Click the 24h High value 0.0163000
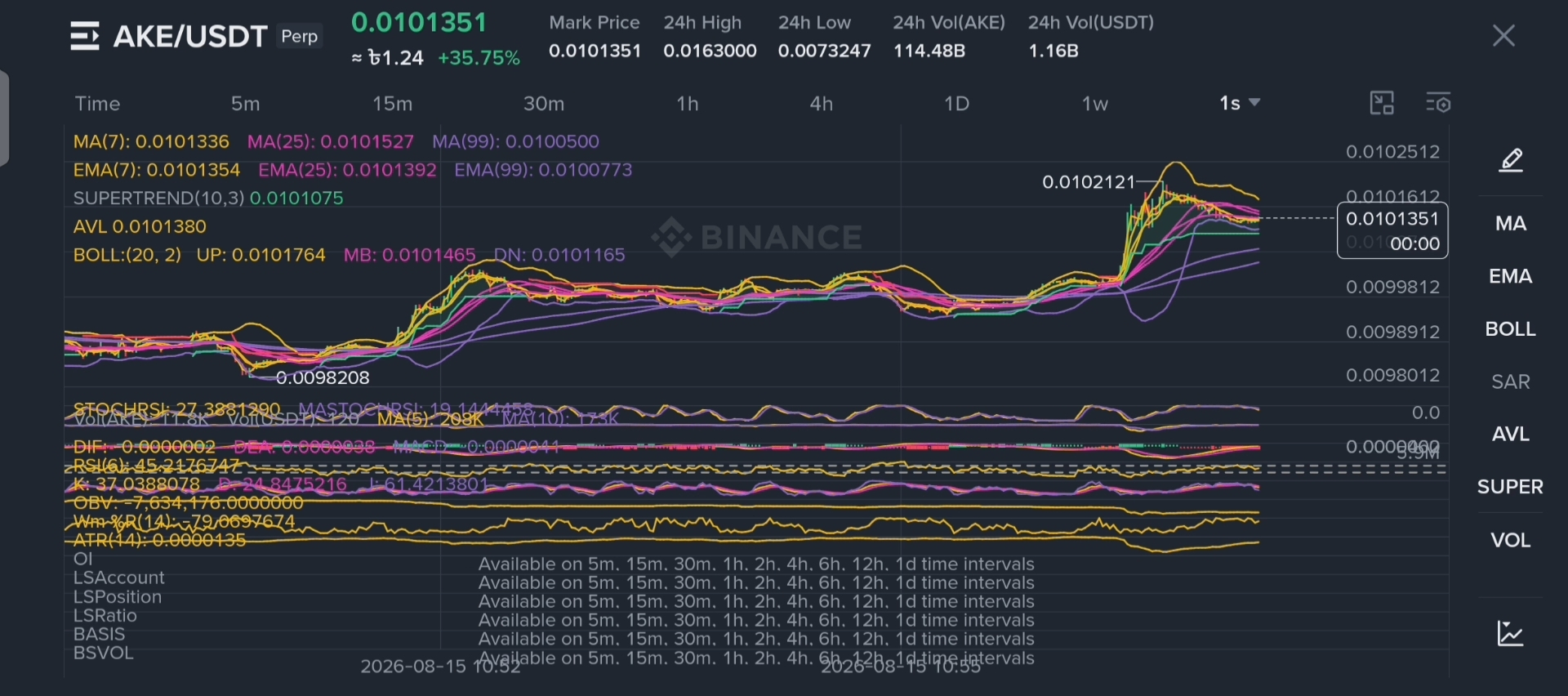 [710, 51]
